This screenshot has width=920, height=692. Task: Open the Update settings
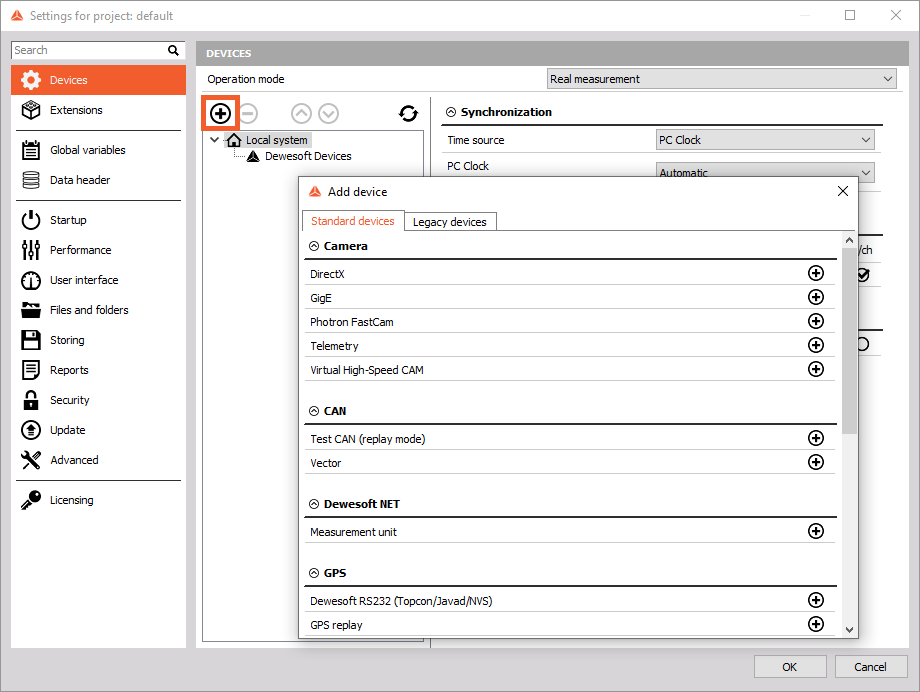pyautogui.click(x=99, y=430)
